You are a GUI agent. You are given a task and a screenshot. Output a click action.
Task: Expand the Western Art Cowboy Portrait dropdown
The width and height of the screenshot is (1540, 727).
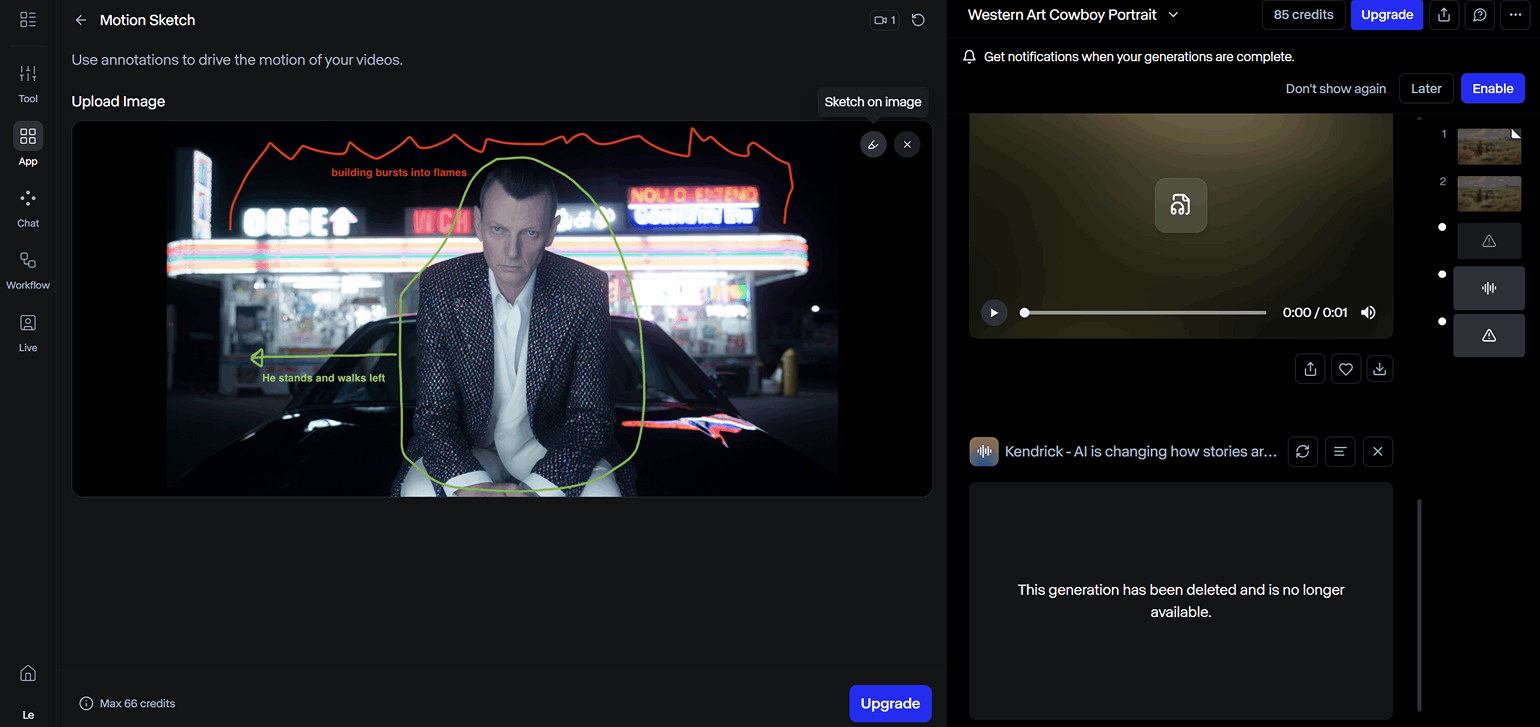(1174, 15)
